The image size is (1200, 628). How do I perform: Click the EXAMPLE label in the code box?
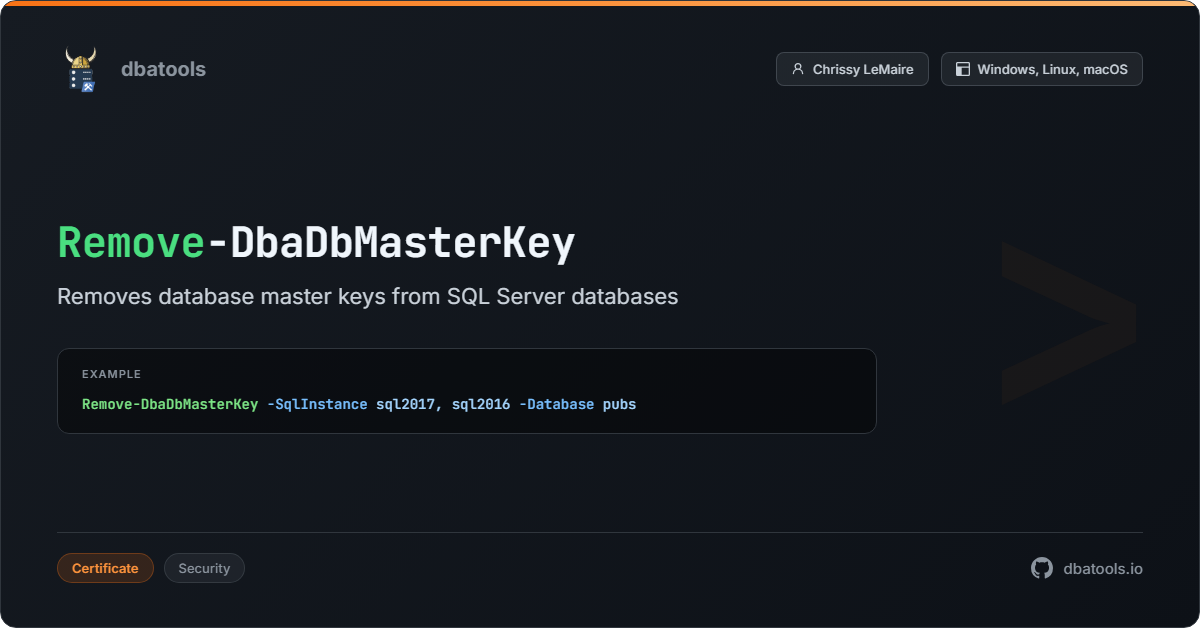coord(111,374)
